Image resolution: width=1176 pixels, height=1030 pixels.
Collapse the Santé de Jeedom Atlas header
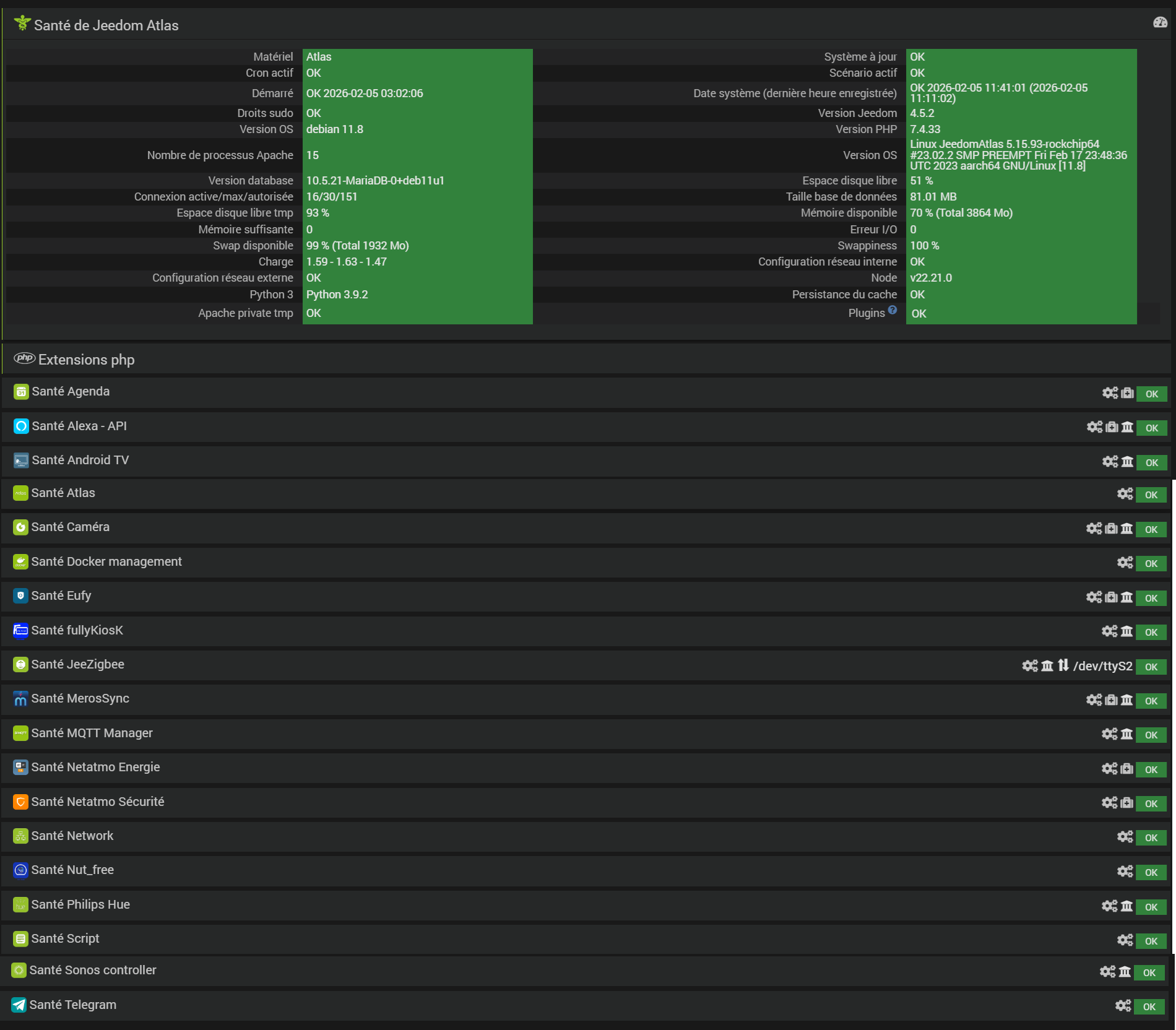point(106,25)
